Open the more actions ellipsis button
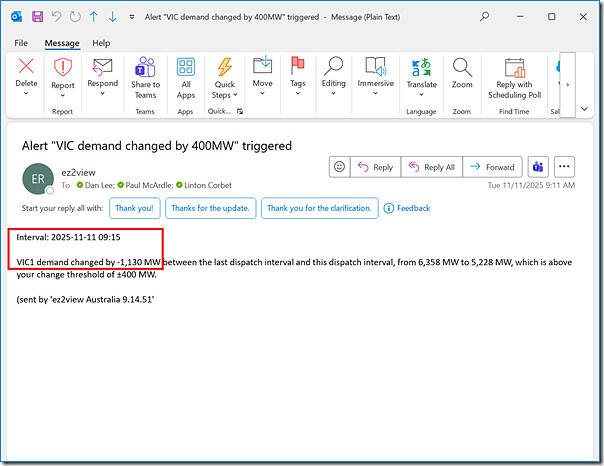Image resolution: width=604 pixels, height=466 pixels. 564,167
